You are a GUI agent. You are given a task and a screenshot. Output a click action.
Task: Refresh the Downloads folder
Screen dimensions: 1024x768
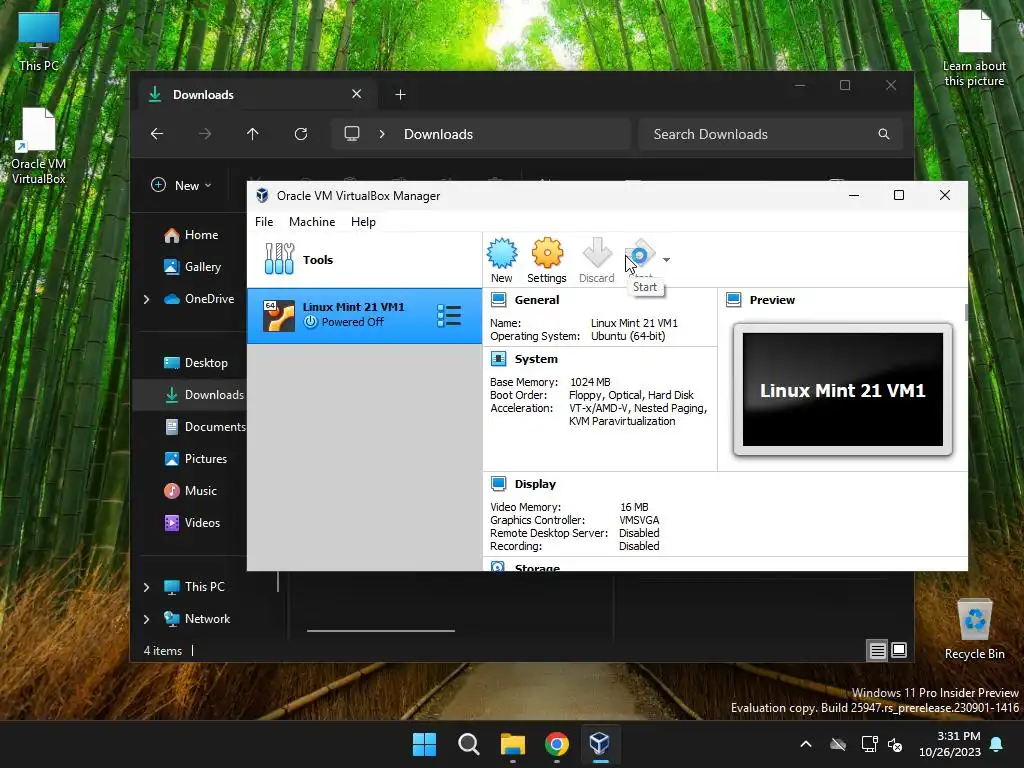pos(301,134)
